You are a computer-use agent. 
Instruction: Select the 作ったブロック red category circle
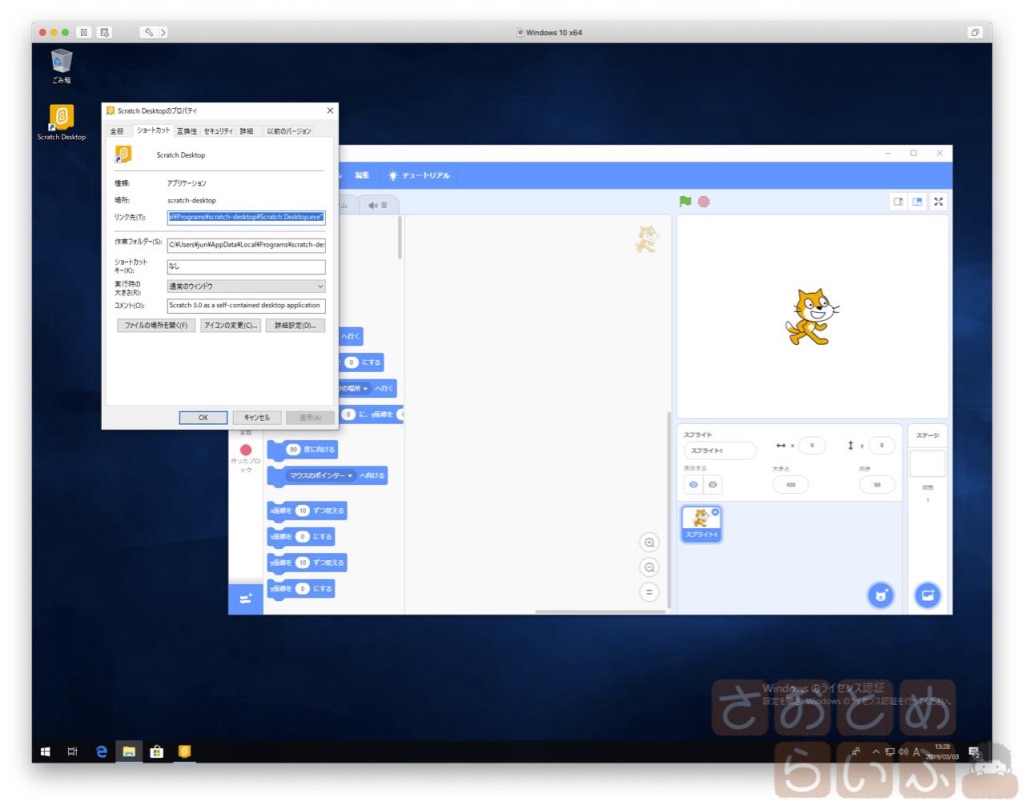click(x=246, y=450)
